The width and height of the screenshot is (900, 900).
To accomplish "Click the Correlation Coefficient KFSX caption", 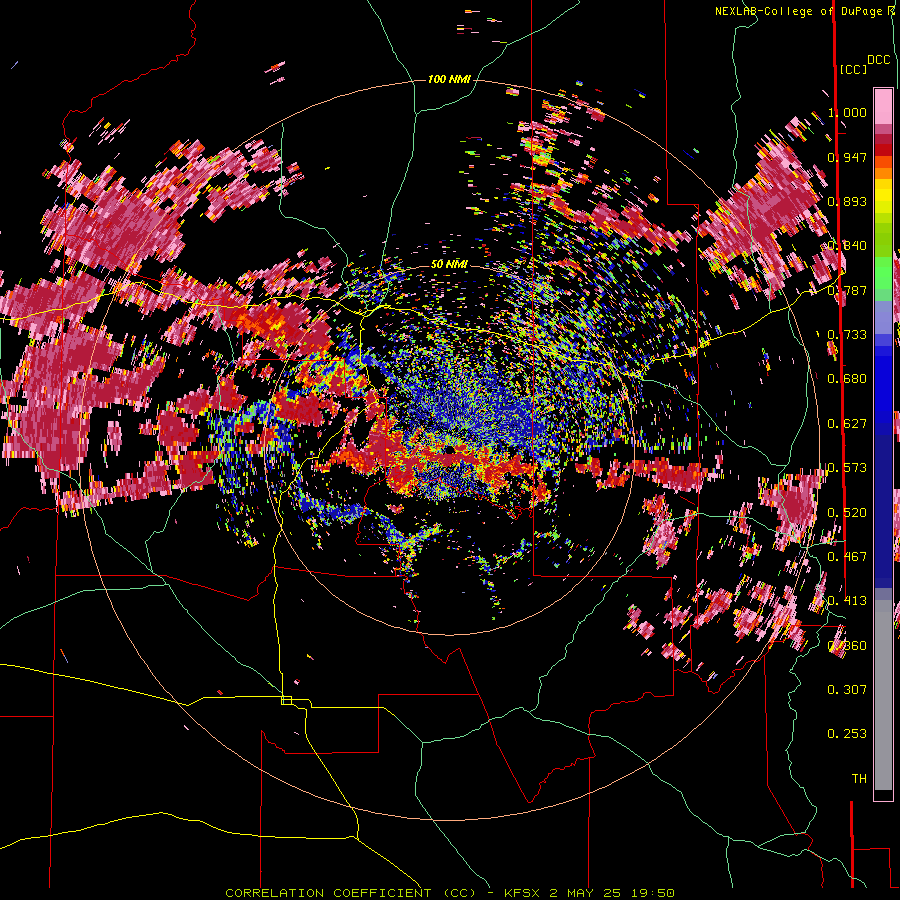I will pyautogui.click(x=449, y=893).
